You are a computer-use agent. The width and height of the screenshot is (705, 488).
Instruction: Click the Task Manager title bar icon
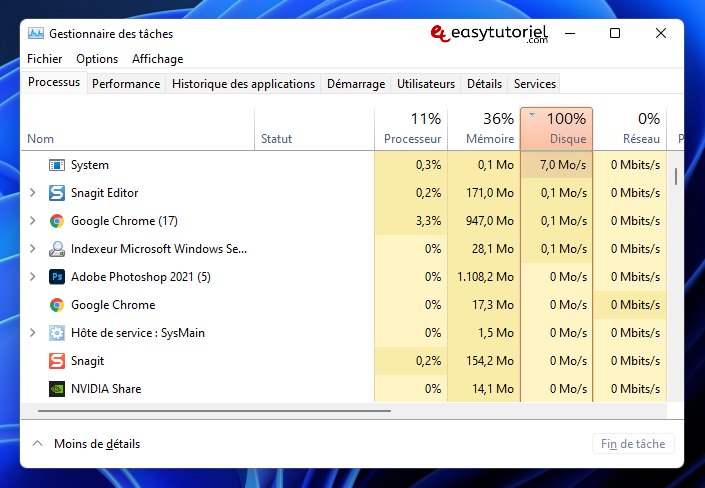click(36, 33)
